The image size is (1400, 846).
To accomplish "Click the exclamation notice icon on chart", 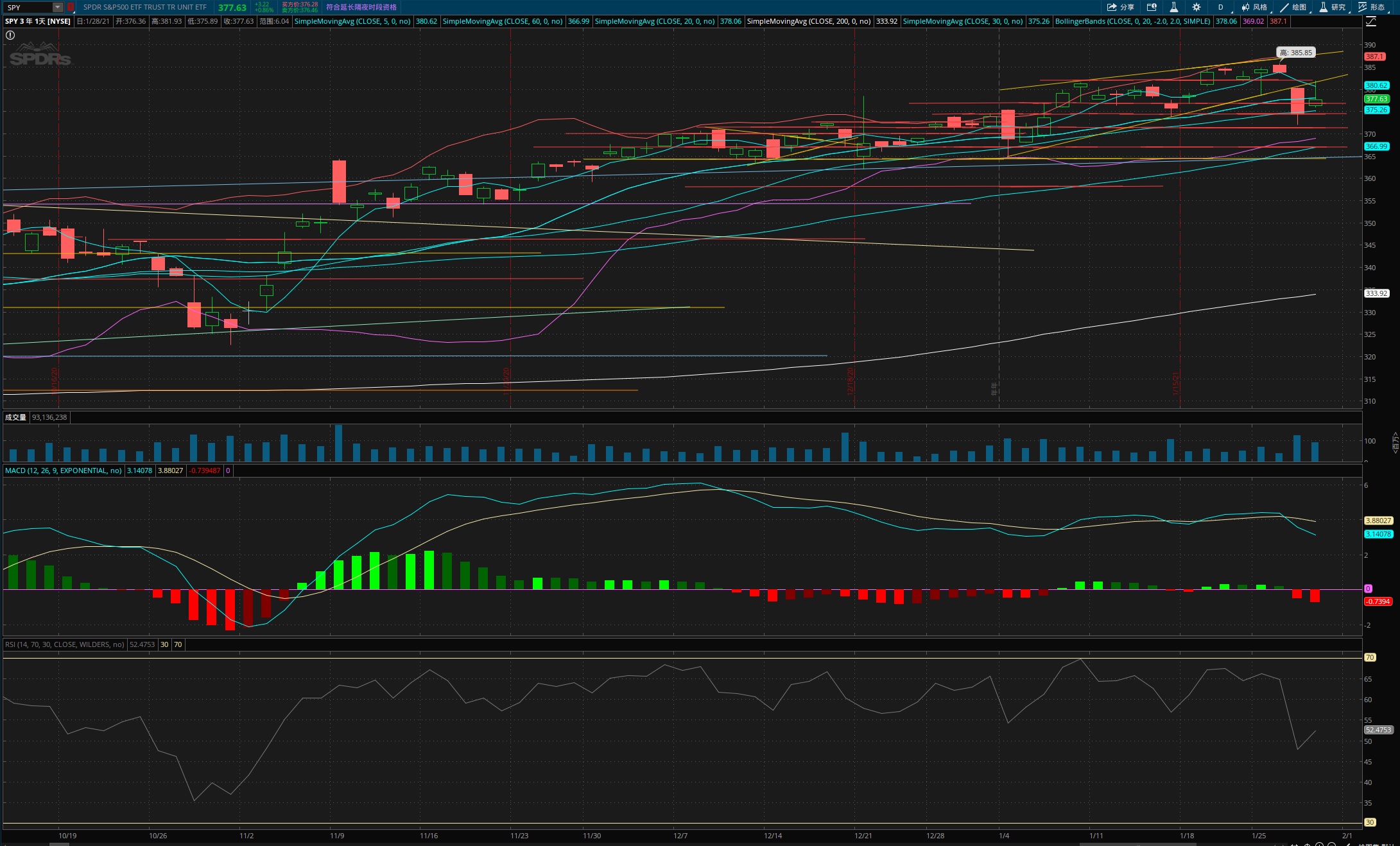I will [10, 35].
